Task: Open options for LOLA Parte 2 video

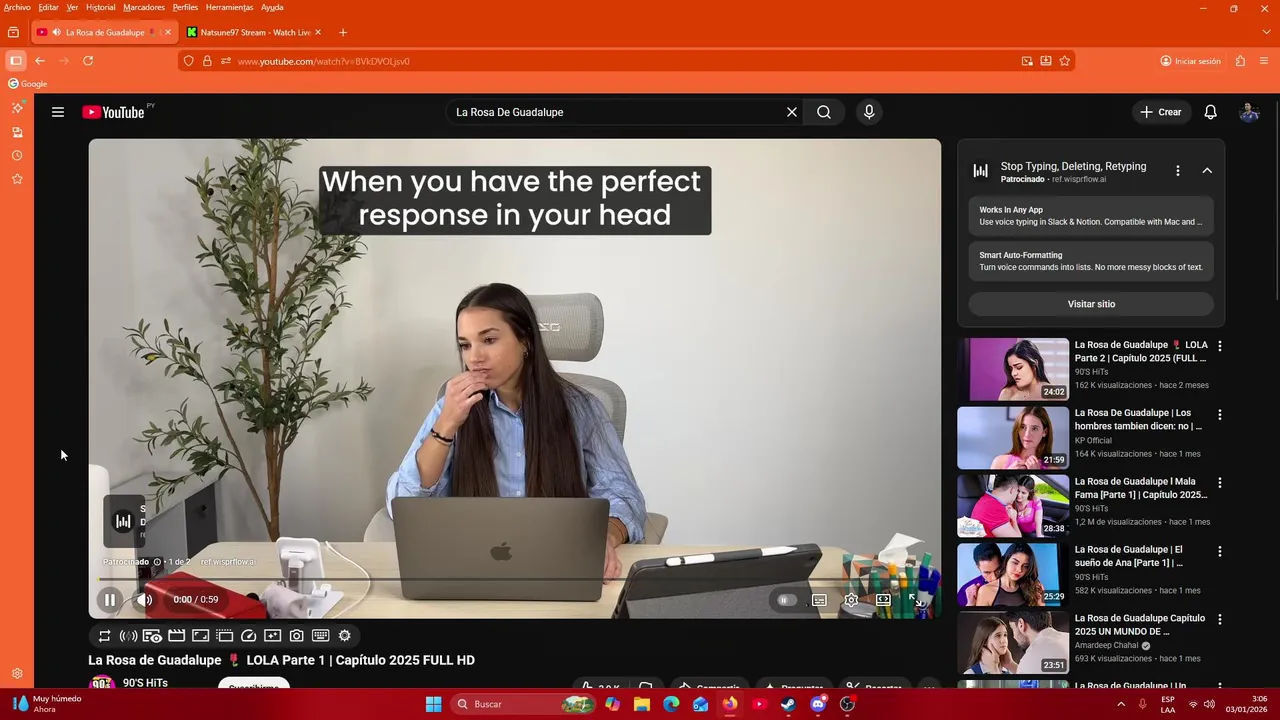Action: click(1220, 346)
